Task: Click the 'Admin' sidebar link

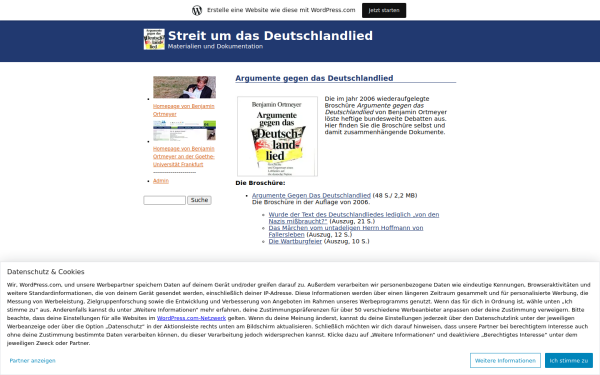Action: tap(161, 181)
